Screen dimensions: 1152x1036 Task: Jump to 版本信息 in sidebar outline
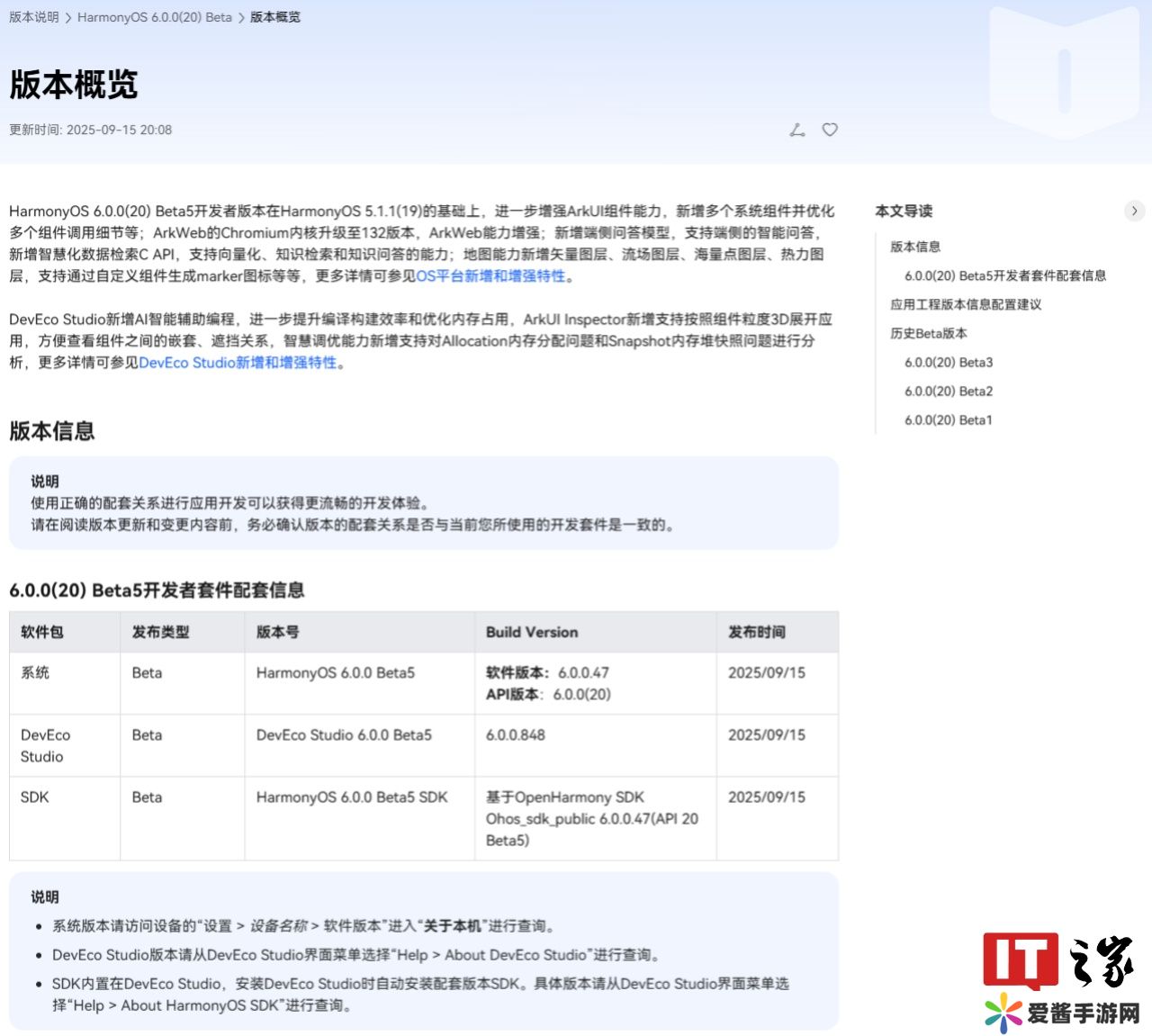[915, 247]
